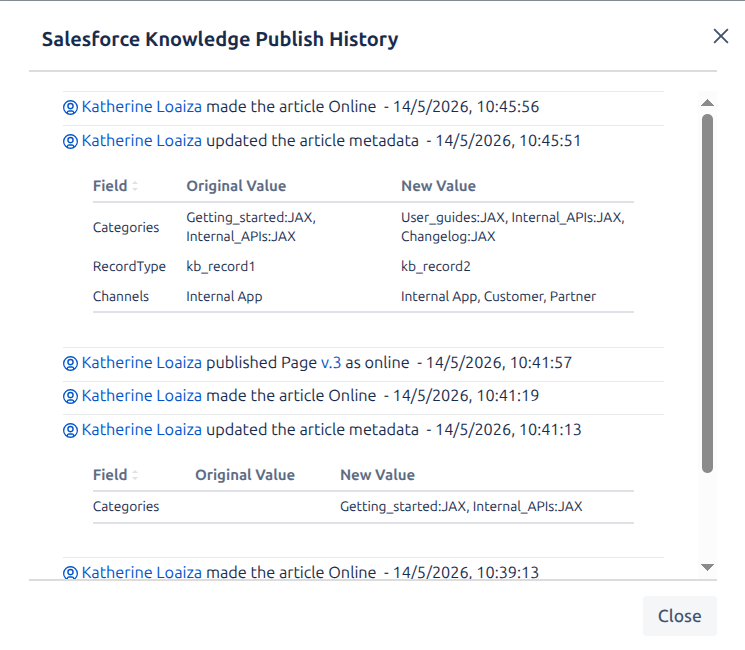Open Katherine Loaiza link at 10:45:56 entry
Image resolution: width=745 pixels, height=650 pixels.
click(142, 106)
